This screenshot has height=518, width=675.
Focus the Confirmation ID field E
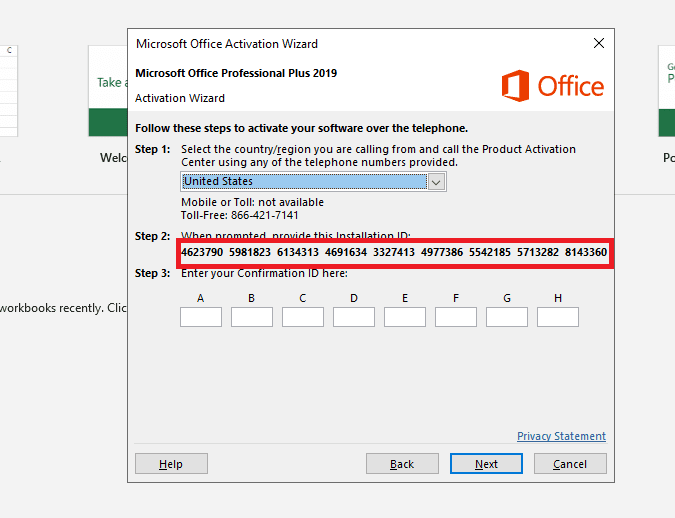(405, 317)
